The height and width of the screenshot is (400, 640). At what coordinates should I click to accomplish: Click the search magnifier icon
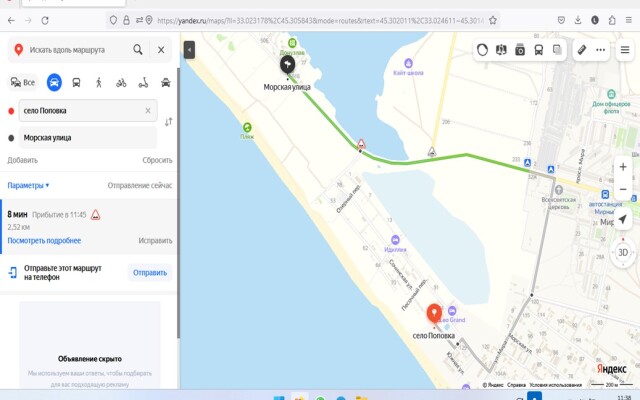pyautogui.click(x=138, y=49)
